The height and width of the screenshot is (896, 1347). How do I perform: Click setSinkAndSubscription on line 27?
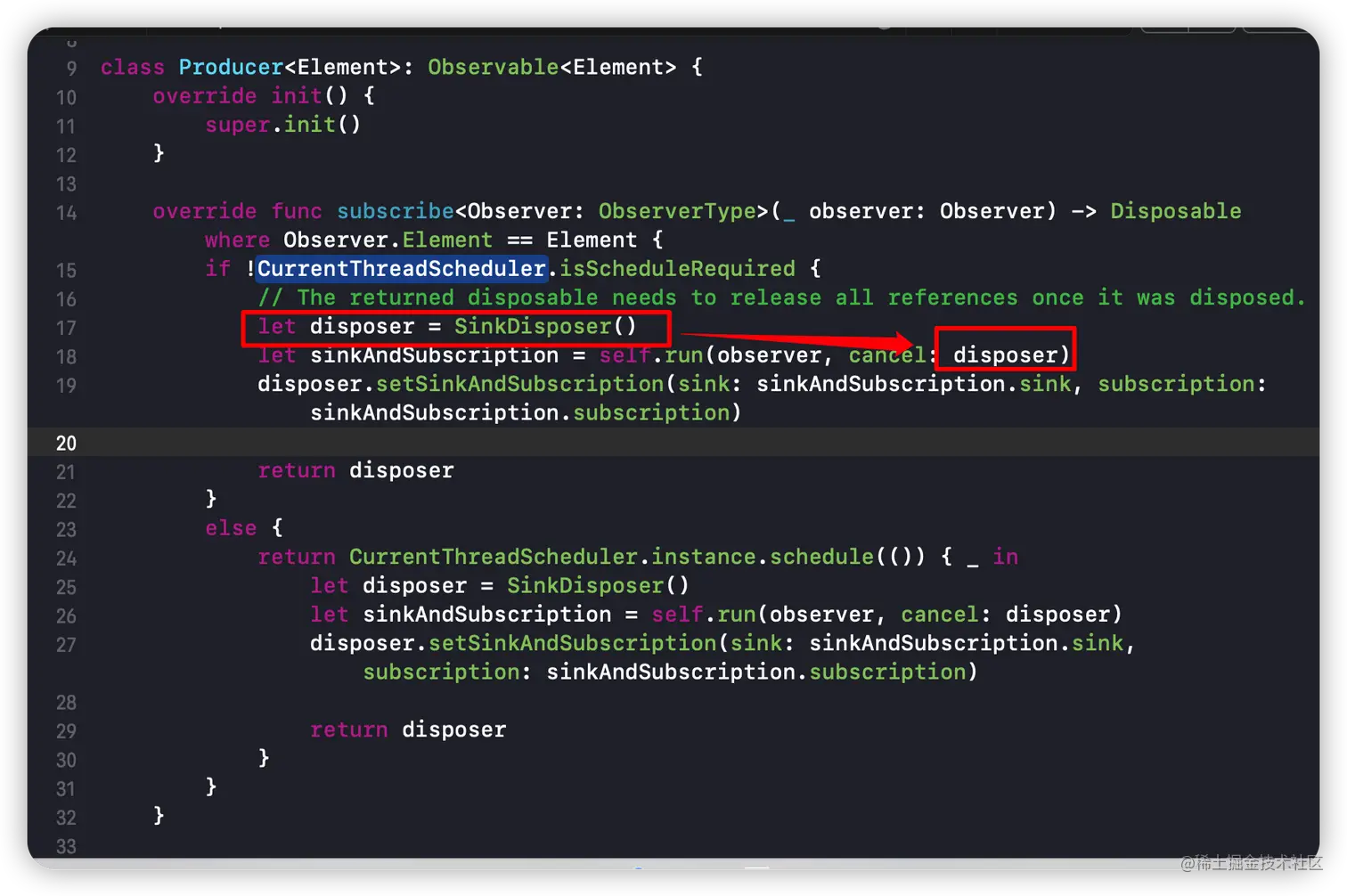572,643
